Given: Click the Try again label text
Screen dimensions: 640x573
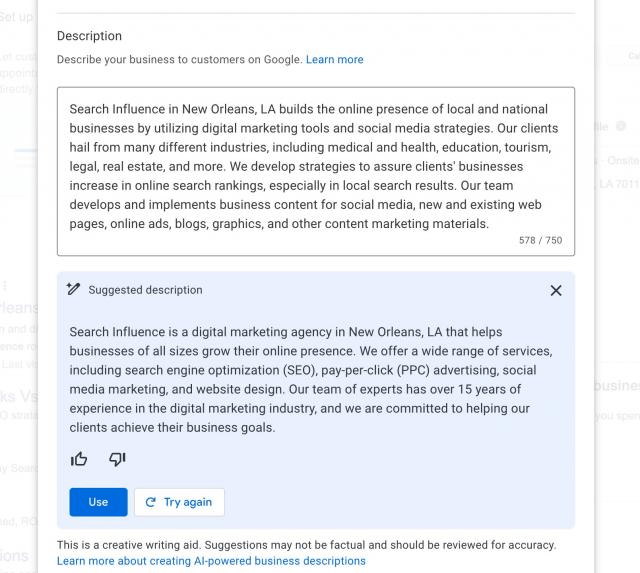Looking at the screenshot, I should [x=188, y=502].
